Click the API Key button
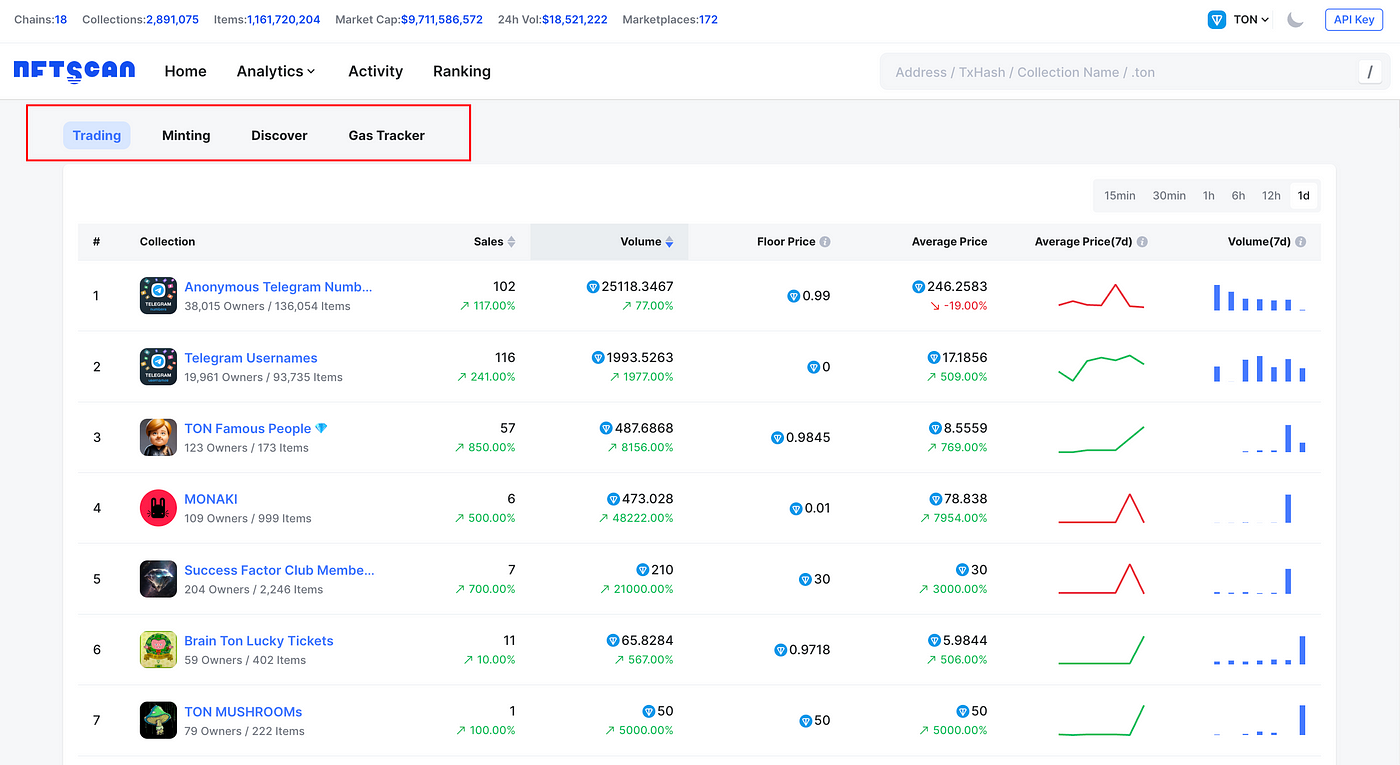1400x765 pixels. click(1354, 20)
